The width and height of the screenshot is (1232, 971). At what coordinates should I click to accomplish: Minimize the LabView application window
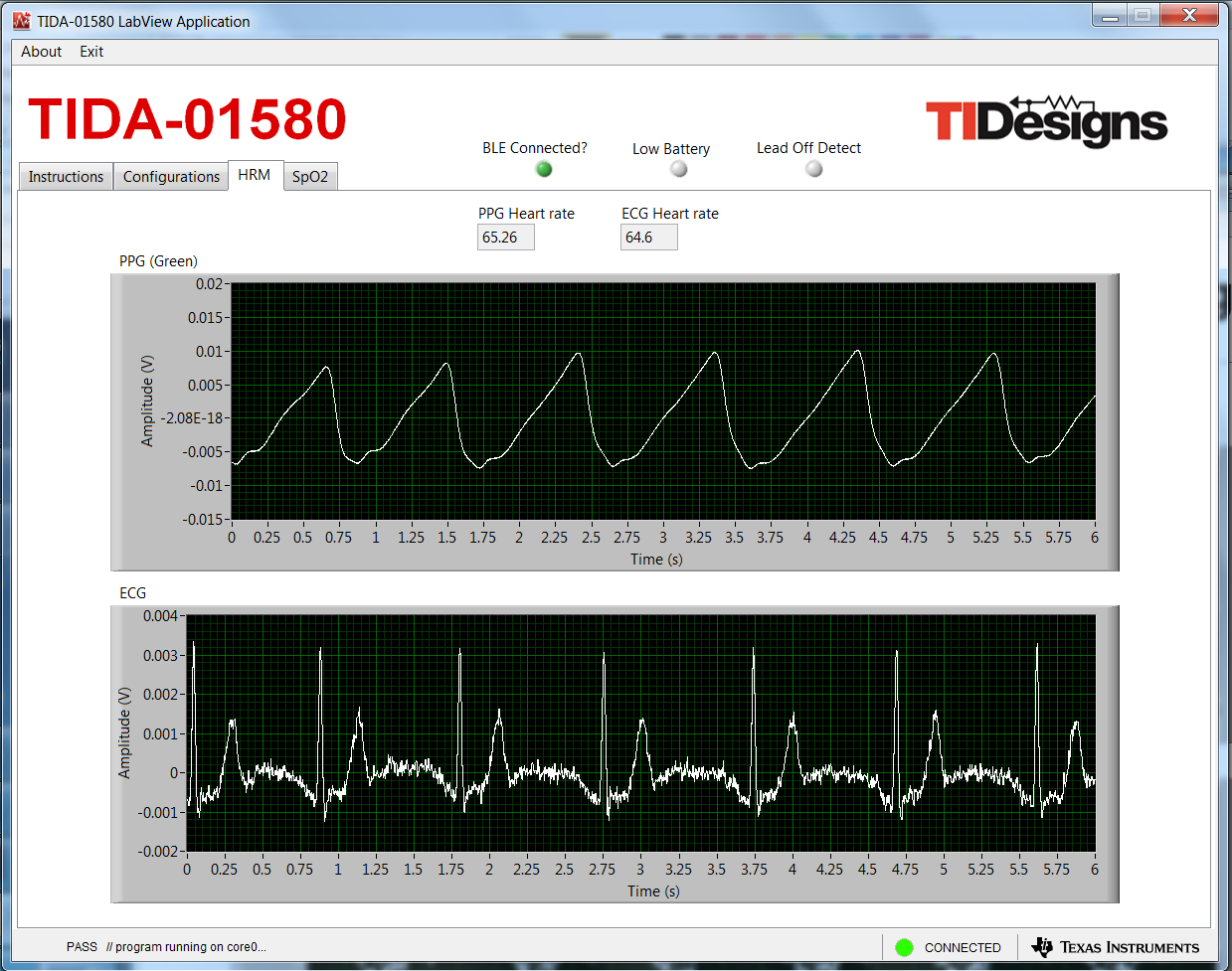tap(1110, 16)
